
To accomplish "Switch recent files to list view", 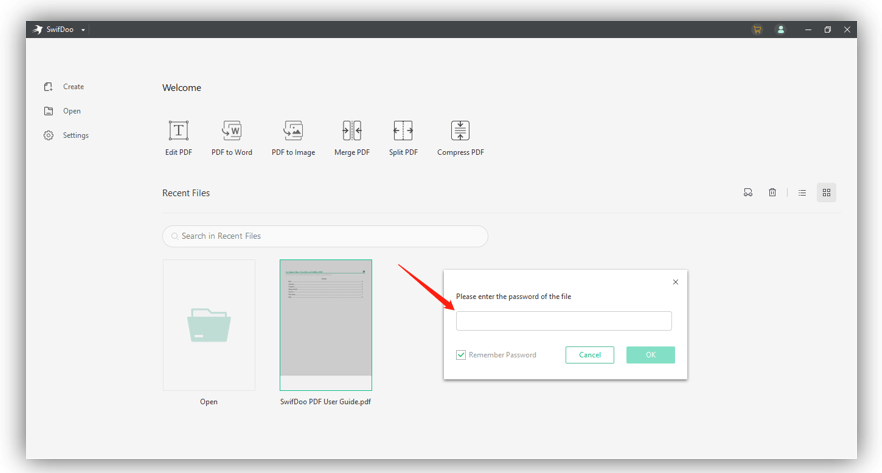I will 802,192.
